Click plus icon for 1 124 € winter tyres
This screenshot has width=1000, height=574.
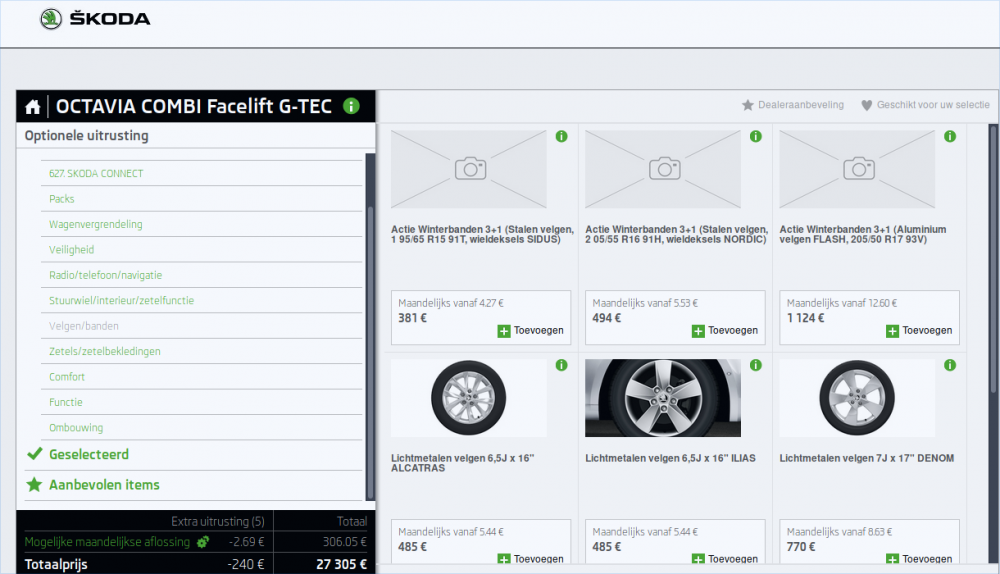(x=892, y=331)
